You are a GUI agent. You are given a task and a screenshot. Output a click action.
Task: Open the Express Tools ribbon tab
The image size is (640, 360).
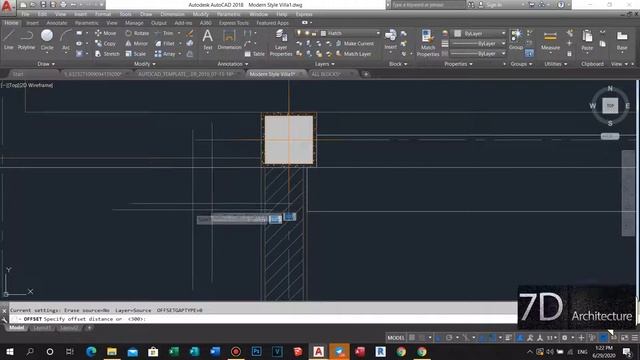point(233,23)
